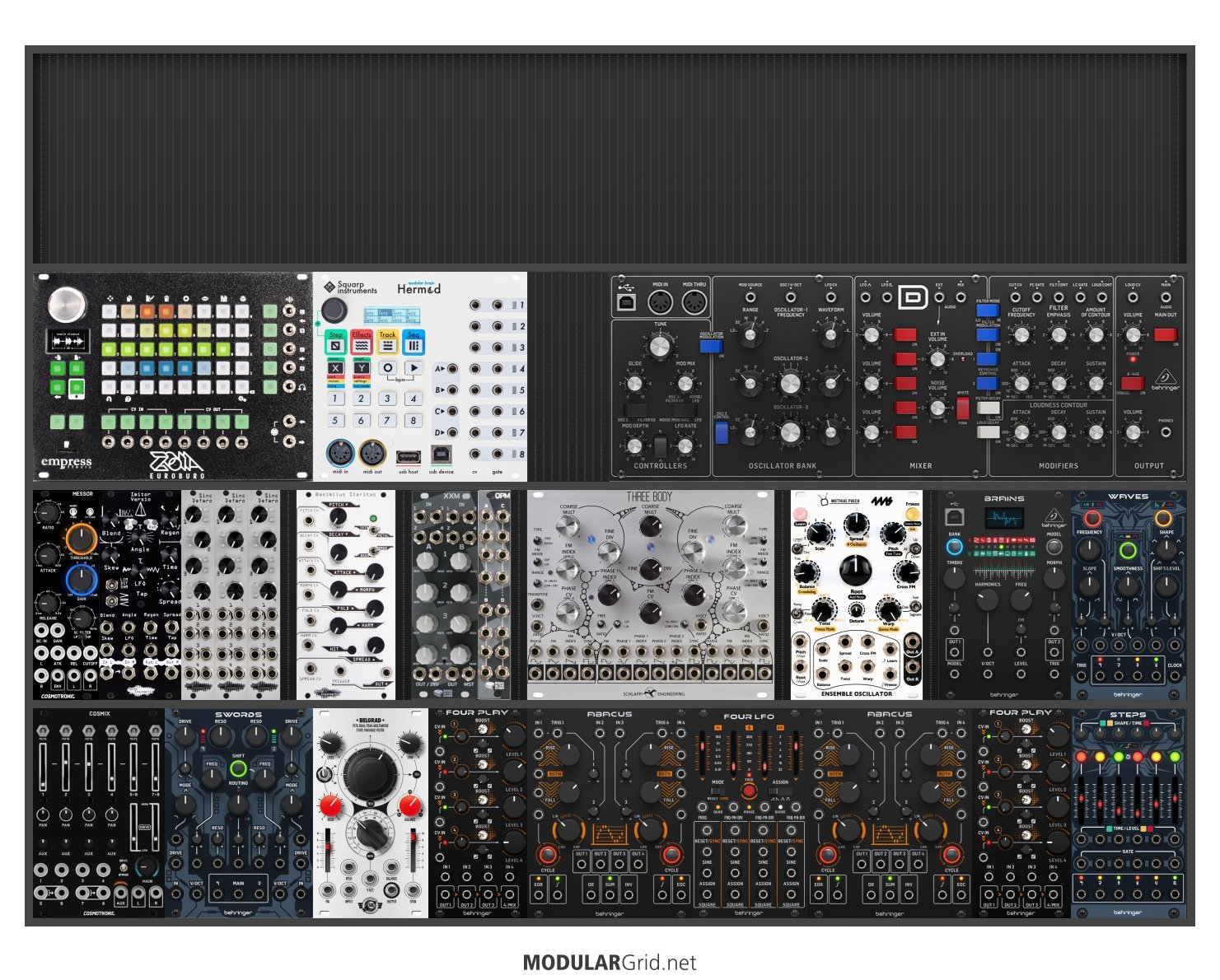Viewport: 1220px width, 980px height.
Task: Click the Hermod A input jack
Action: point(452,368)
